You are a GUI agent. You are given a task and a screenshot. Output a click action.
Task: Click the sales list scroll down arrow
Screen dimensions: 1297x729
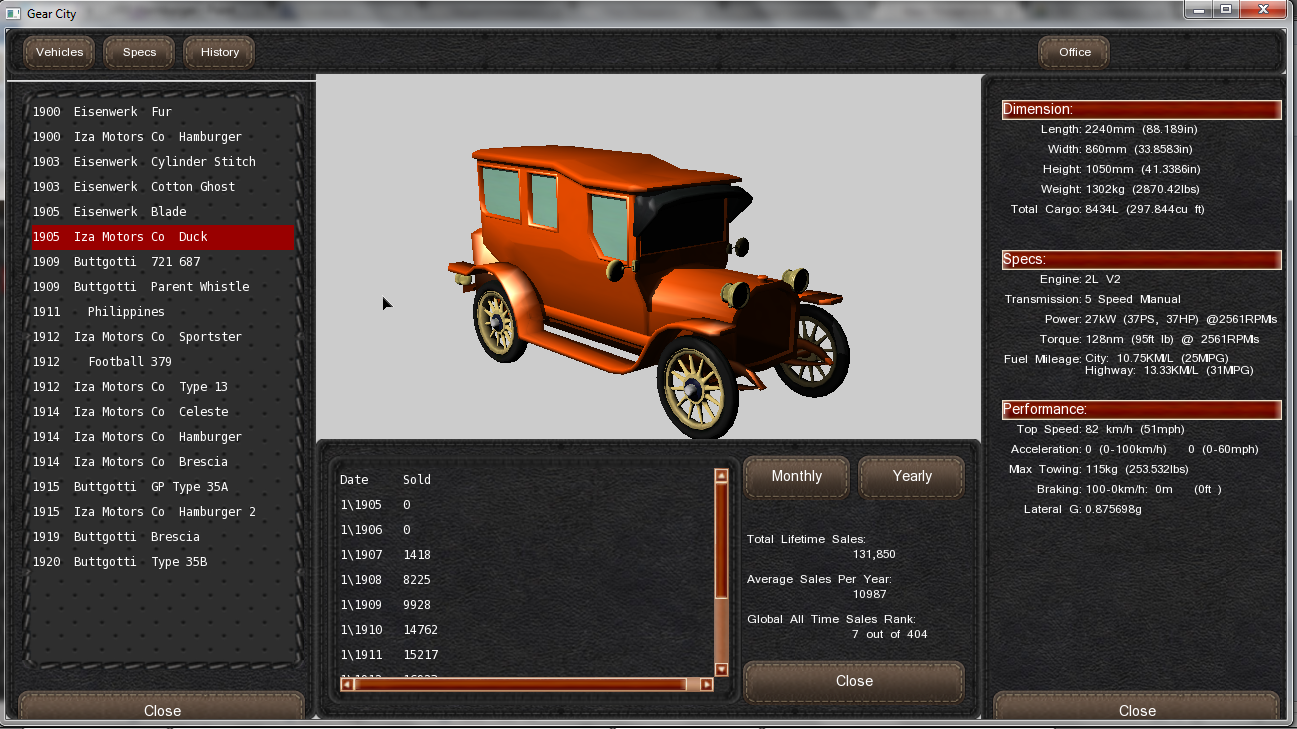[x=721, y=669]
